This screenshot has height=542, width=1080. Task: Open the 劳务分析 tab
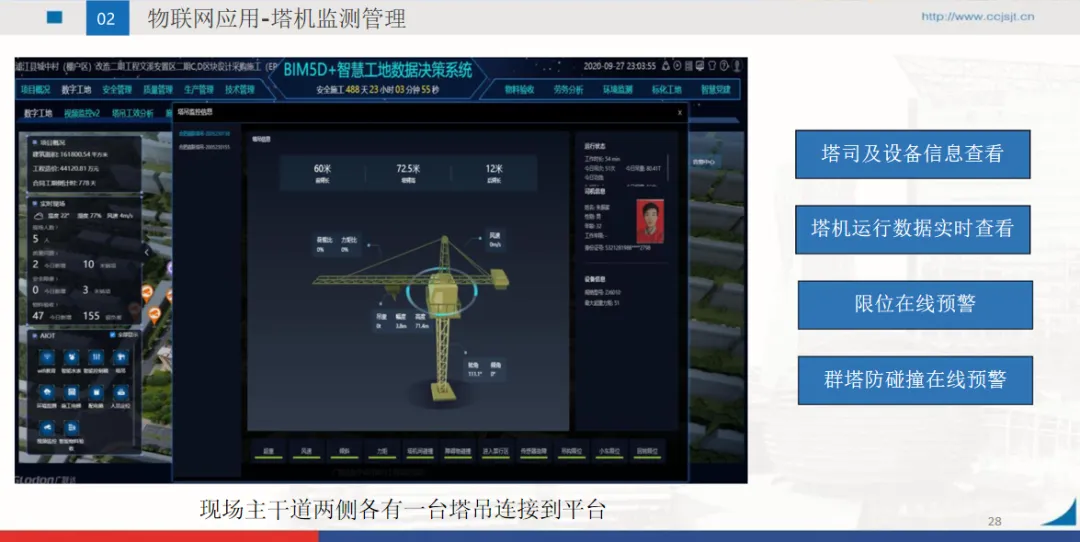coord(568,90)
